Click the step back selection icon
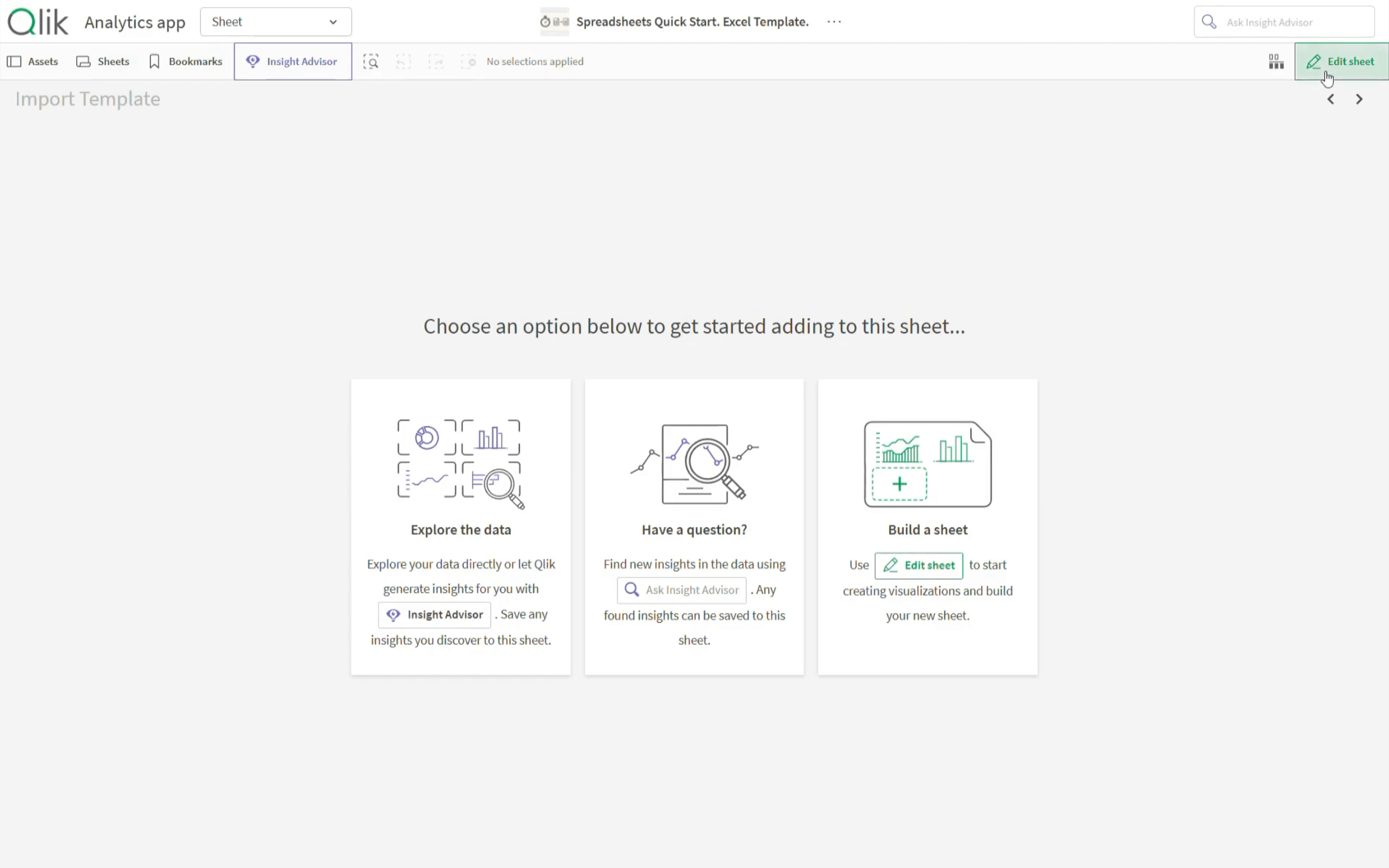The image size is (1389, 868). tap(403, 61)
